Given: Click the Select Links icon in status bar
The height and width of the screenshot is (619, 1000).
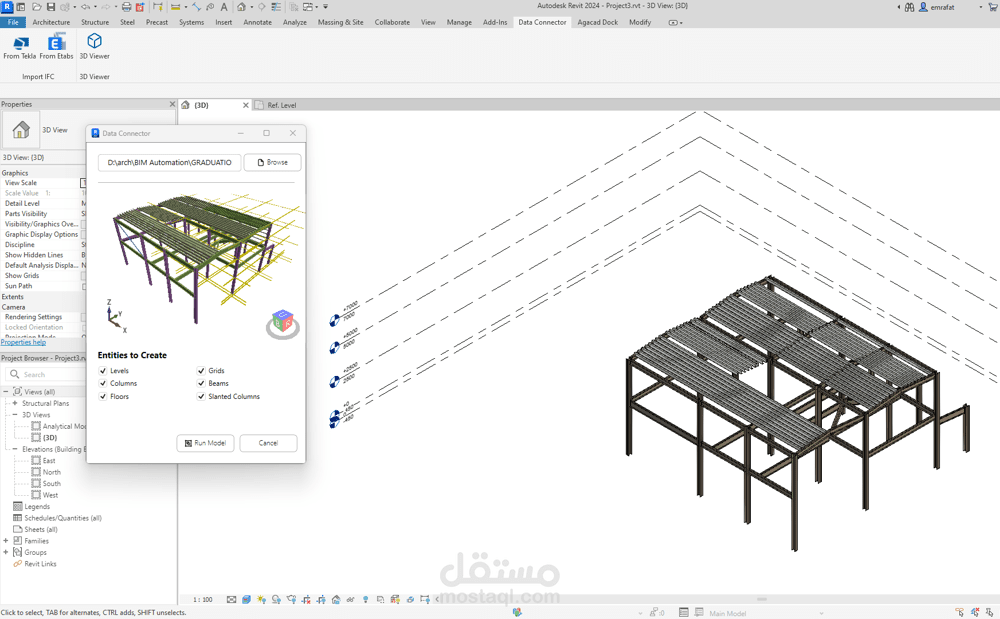Looking at the screenshot, I should click(959, 613).
